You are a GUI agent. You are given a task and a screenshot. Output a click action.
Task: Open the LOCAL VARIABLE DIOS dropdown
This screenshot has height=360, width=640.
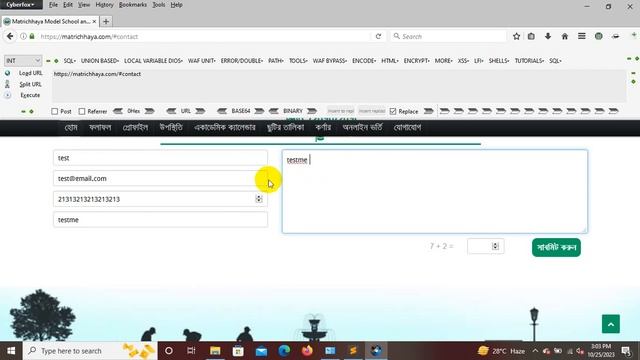click(x=153, y=60)
